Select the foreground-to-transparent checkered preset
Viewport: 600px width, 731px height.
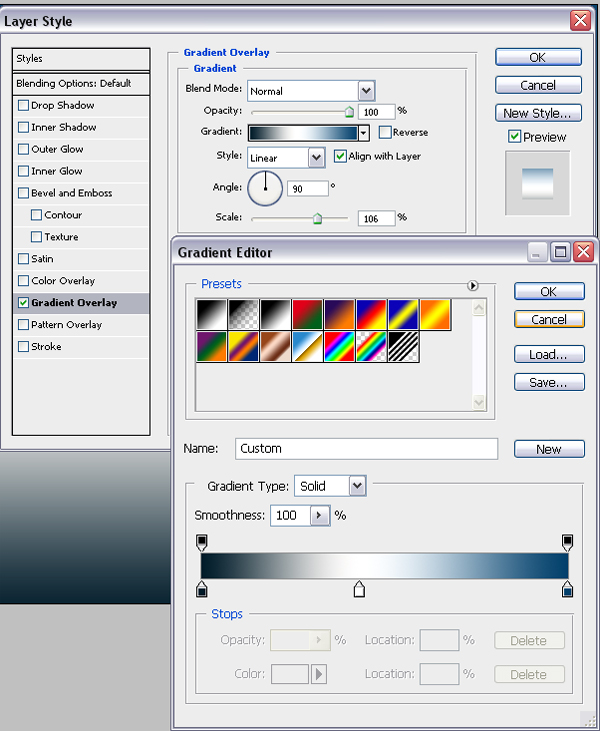[243, 315]
